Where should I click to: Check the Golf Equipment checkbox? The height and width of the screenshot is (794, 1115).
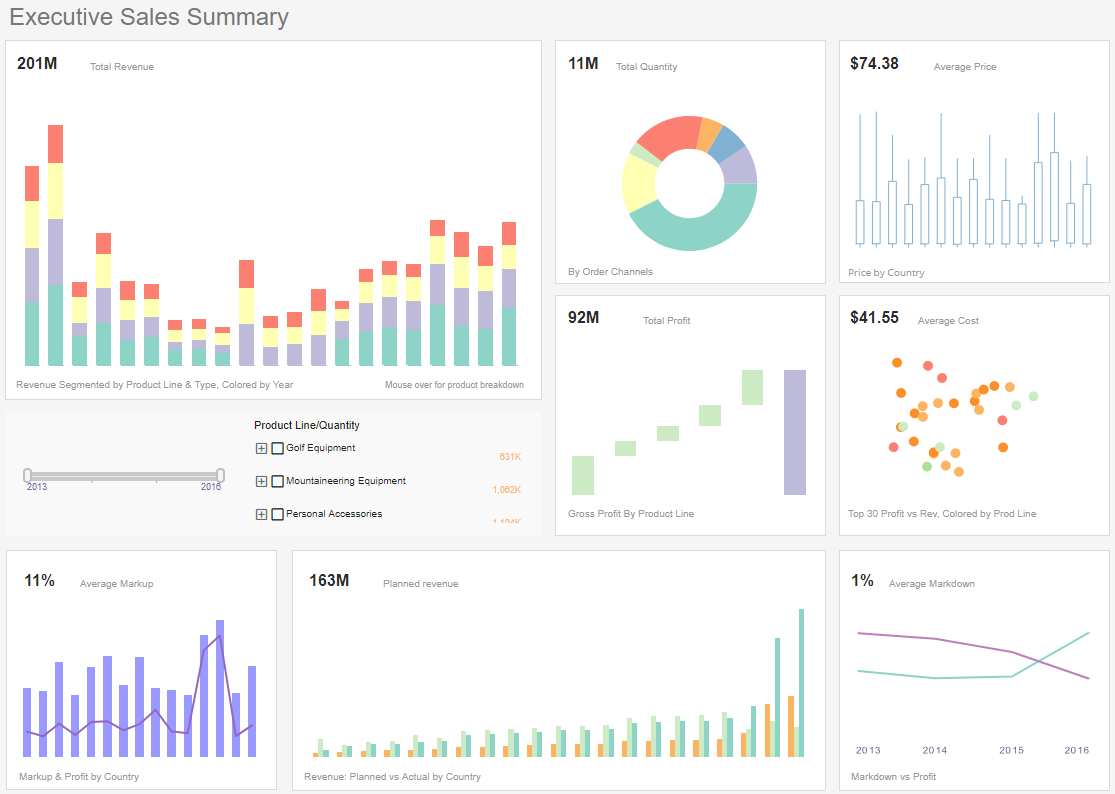coord(277,448)
